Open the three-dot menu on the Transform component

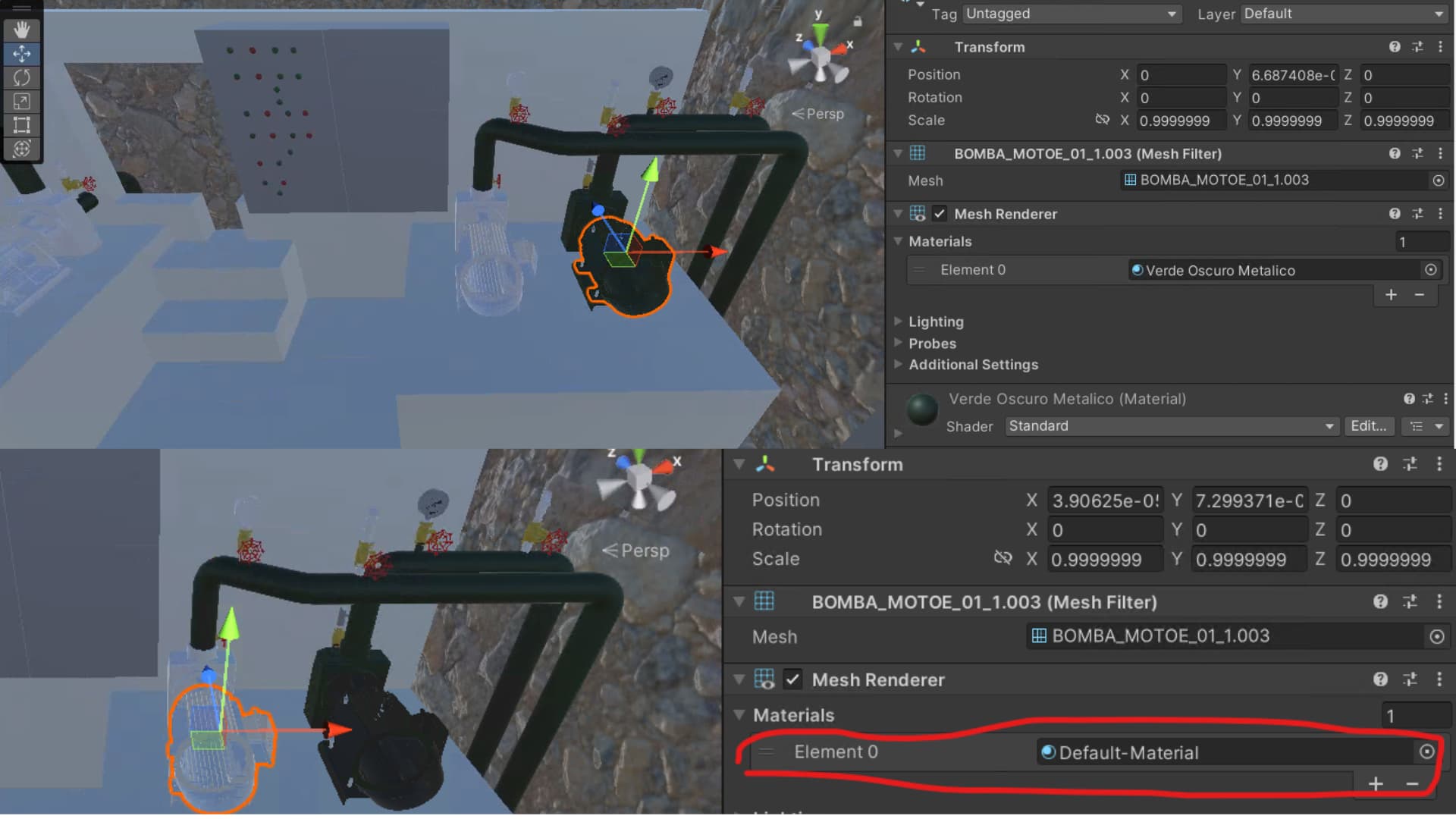[1440, 46]
